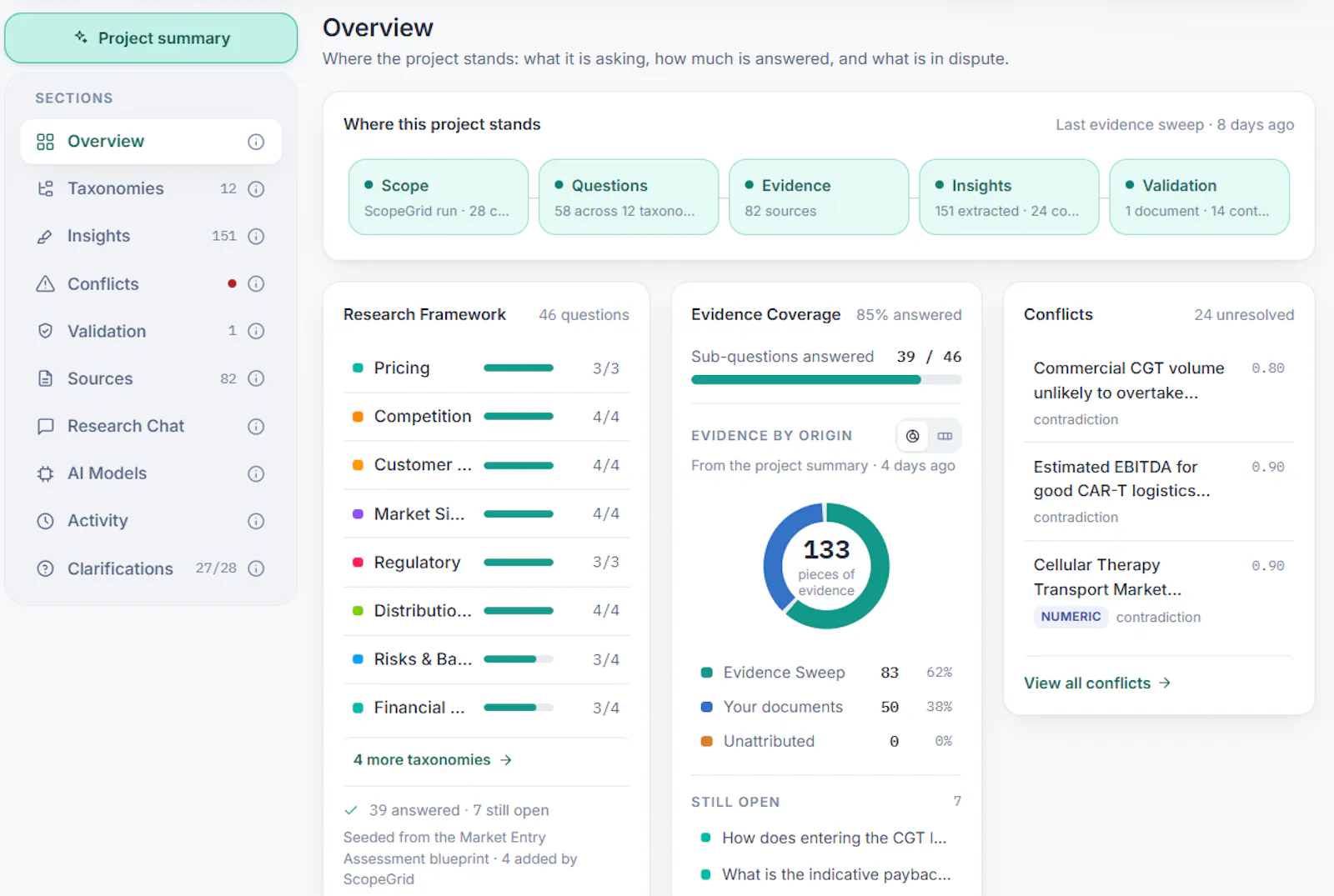Viewport: 1334px width, 896px height.
Task: Click the Conflicts warning triangle icon
Action: click(x=45, y=284)
